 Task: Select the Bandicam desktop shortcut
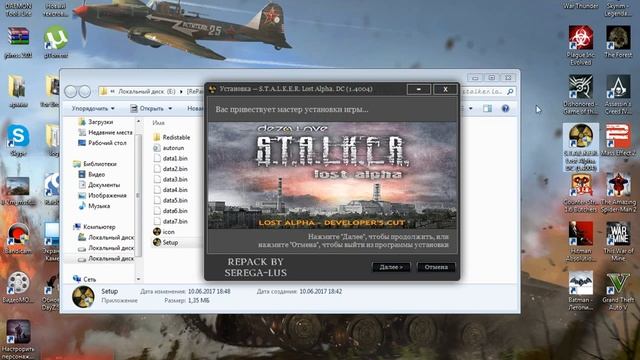point(18,239)
